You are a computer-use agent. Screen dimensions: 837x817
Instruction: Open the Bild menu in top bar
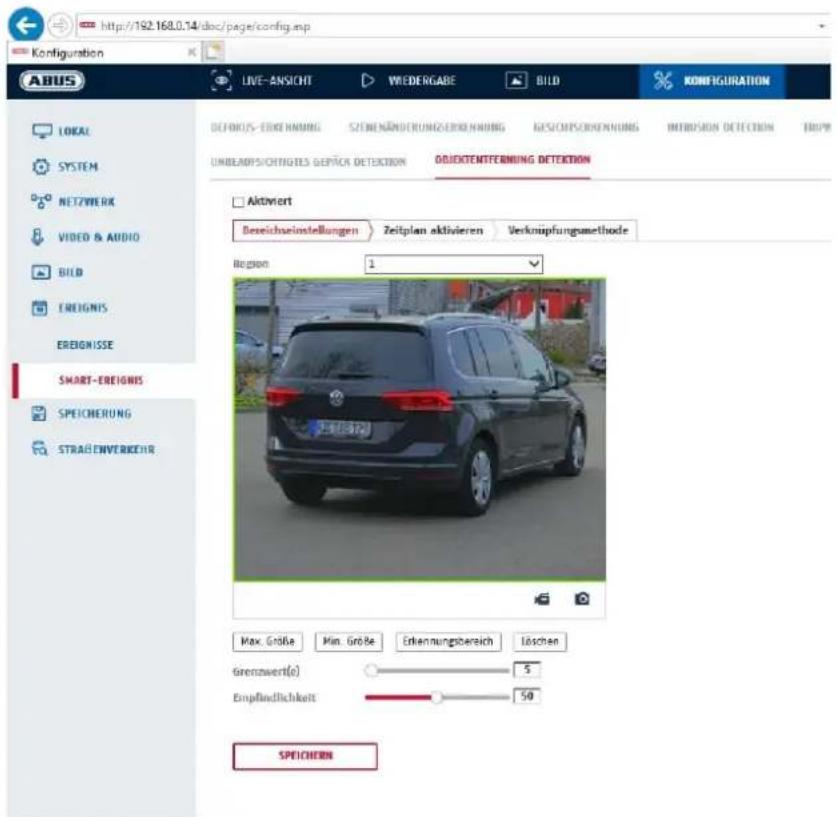533,81
